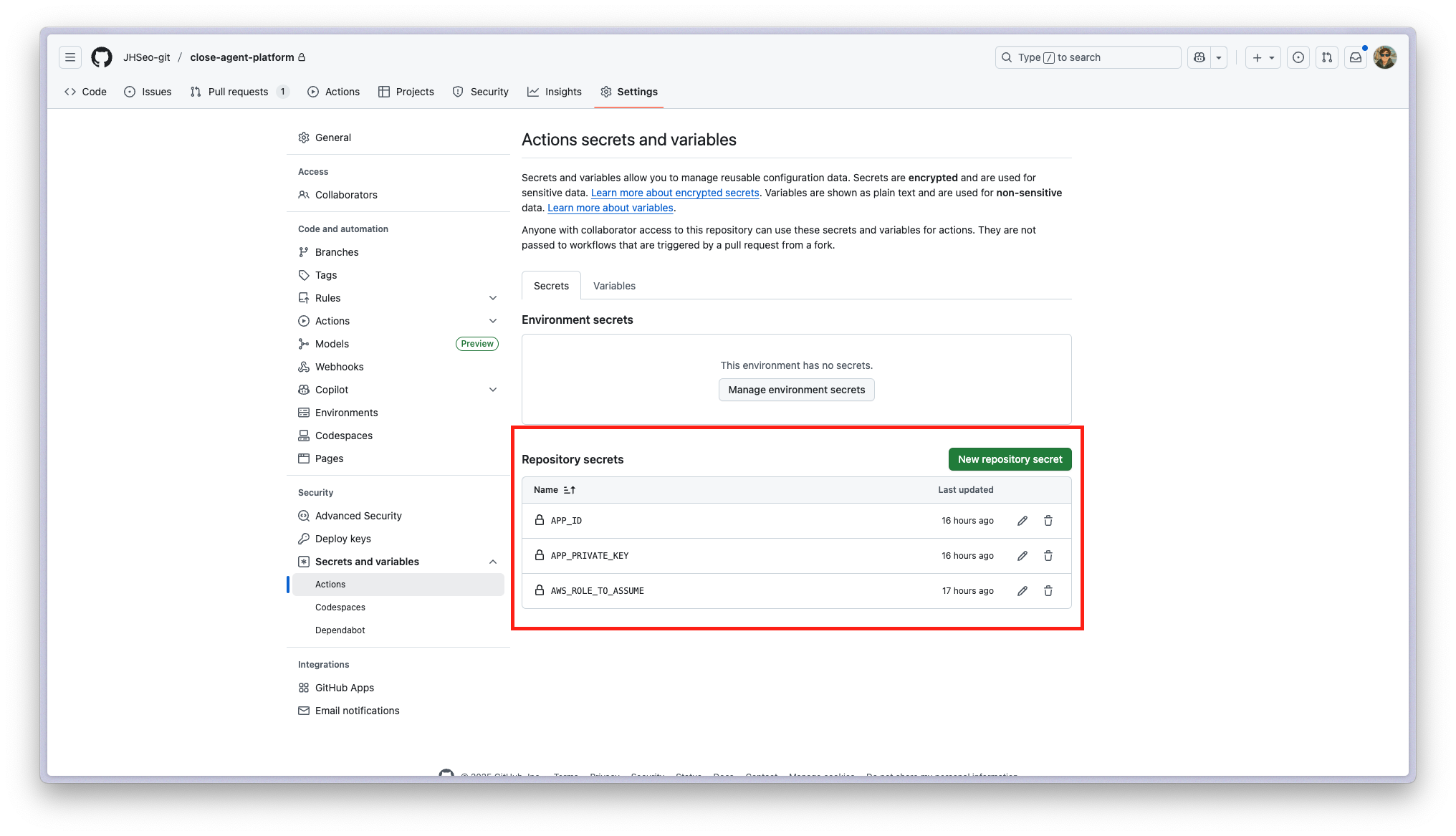Open the hamburger navigation menu
1456x836 pixels.
click(x=70, y=57)
